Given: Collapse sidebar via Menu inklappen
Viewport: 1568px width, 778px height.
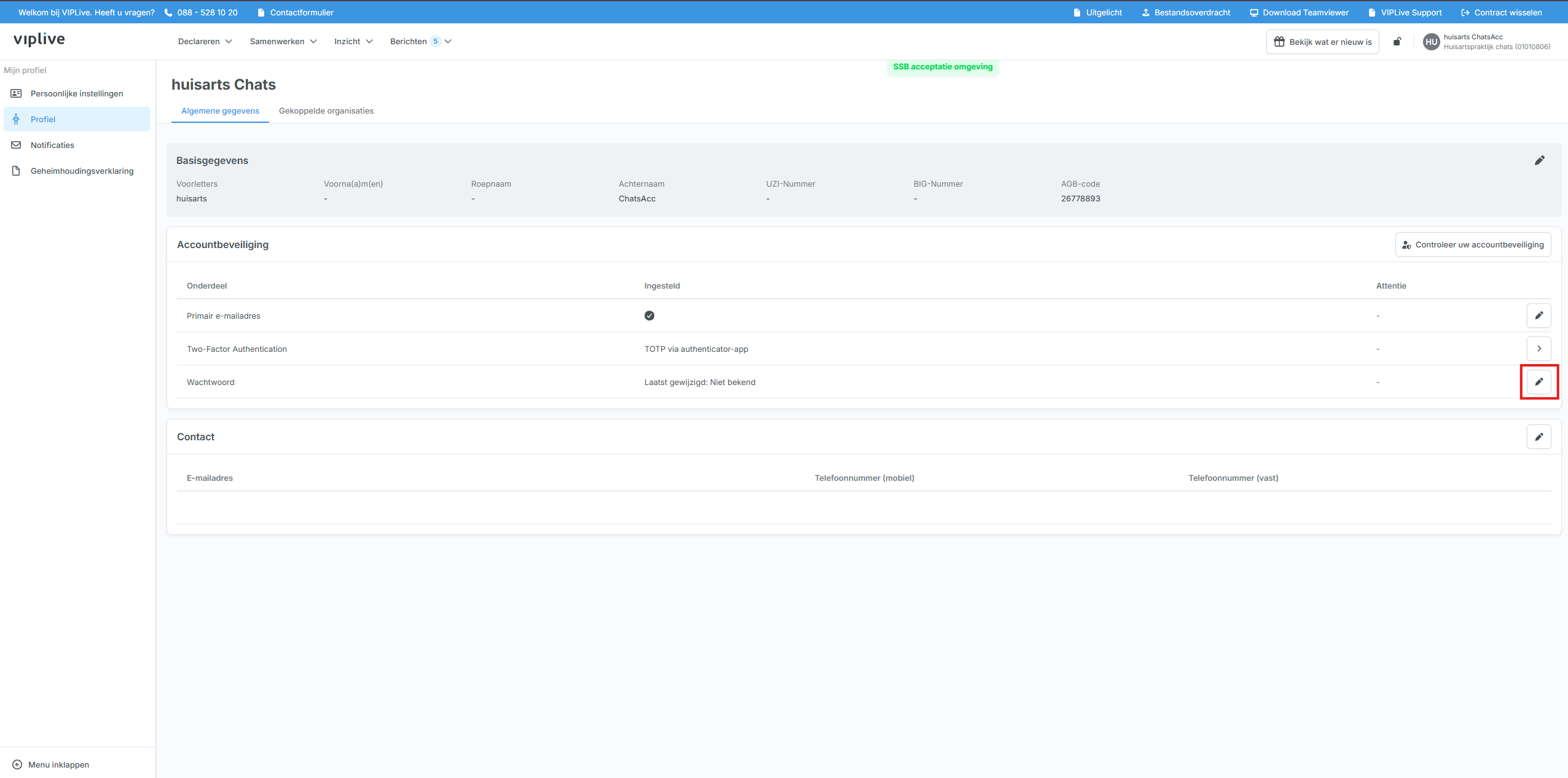Looking at the screenshot, I should click(51, 764).
